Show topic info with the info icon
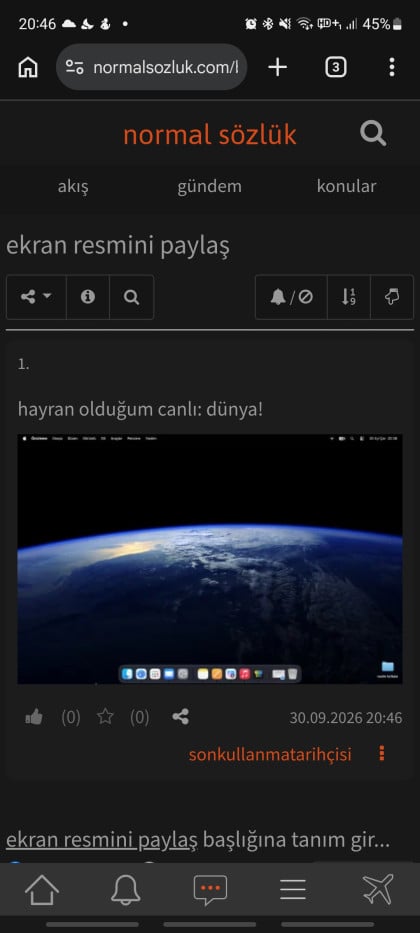 [x=88, y=297]
